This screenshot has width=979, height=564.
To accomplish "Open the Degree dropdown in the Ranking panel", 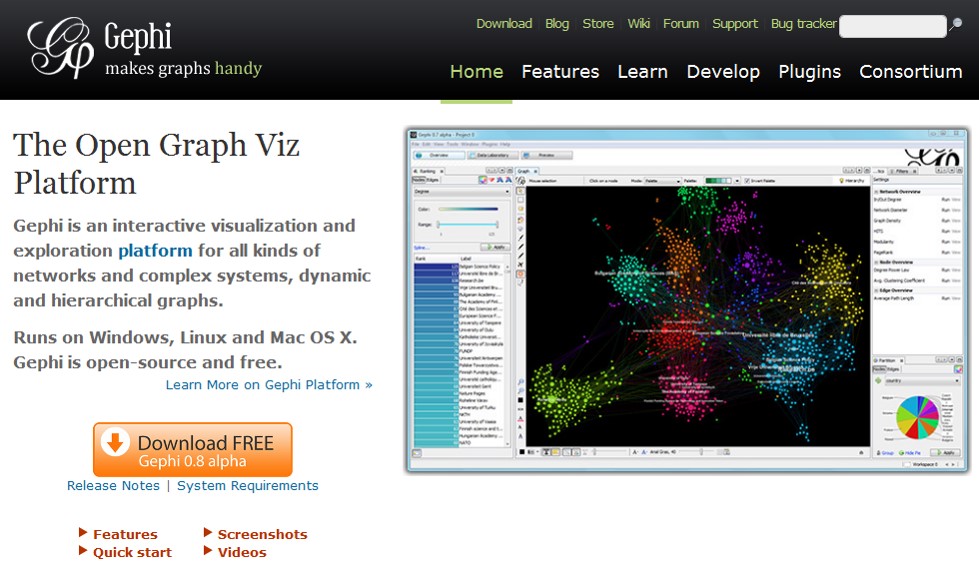I will (461, 190).
